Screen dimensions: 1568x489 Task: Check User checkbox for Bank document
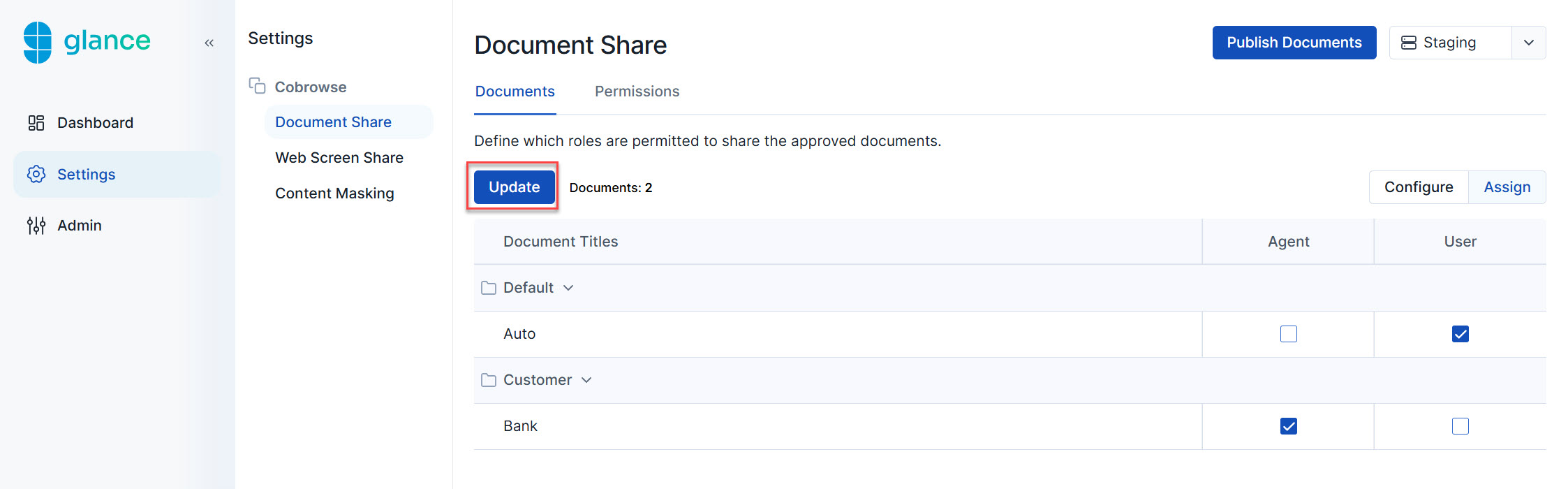1460,426
